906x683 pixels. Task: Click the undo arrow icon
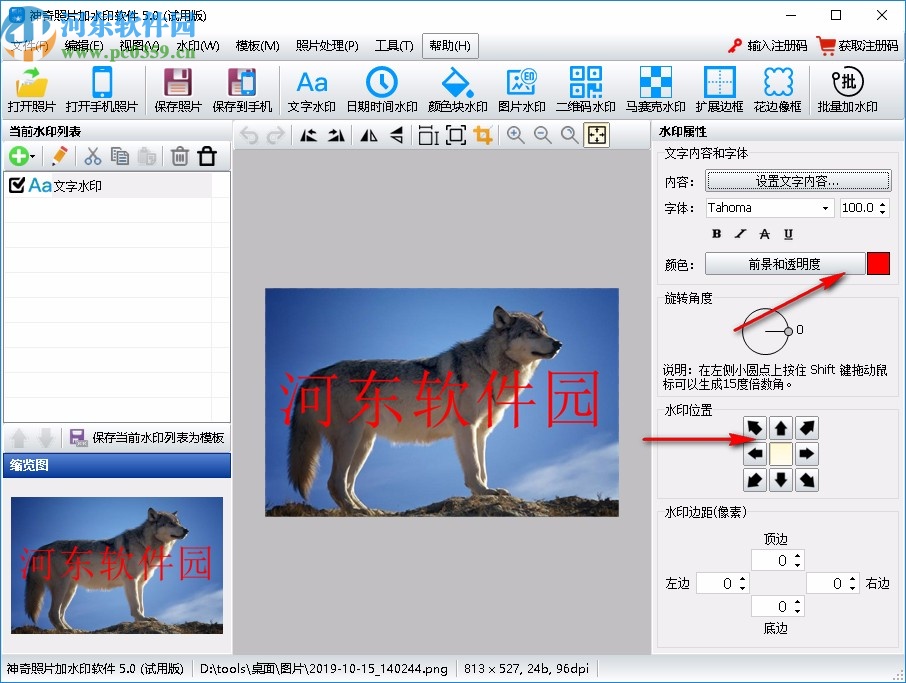click(249, 136)
